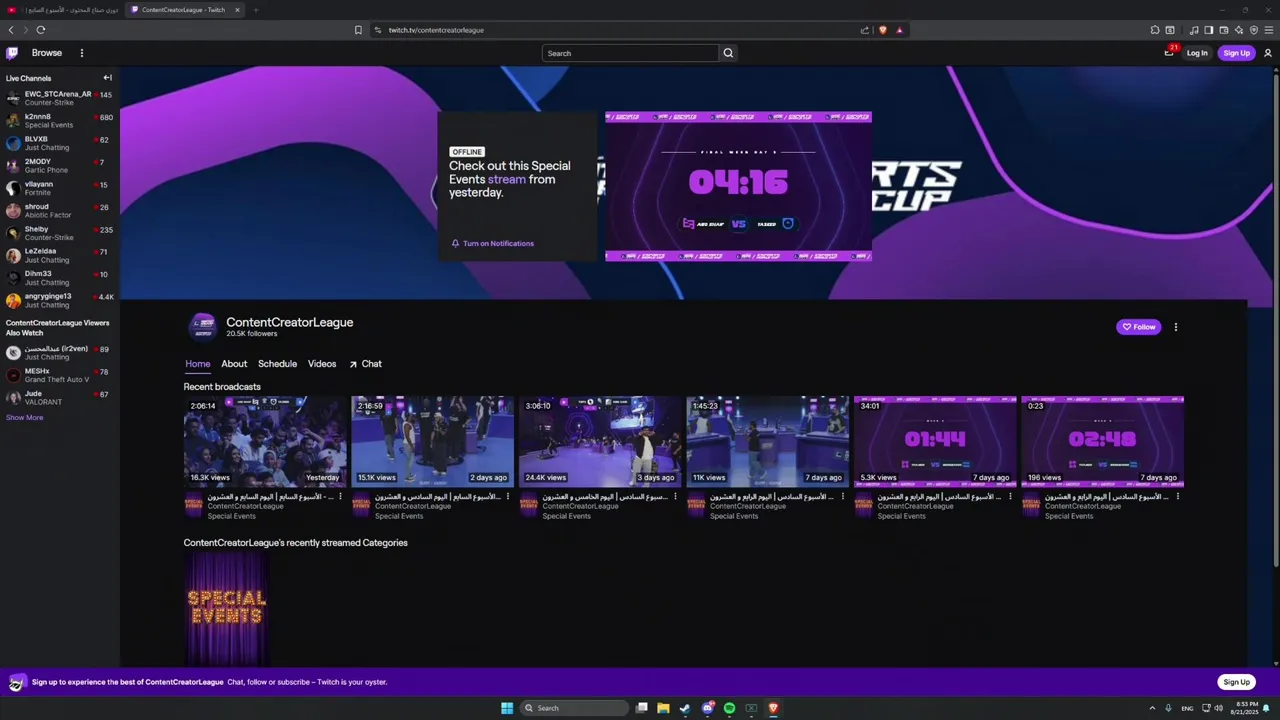
Task: Open the user account icon
Action: tap(1267, 53)
